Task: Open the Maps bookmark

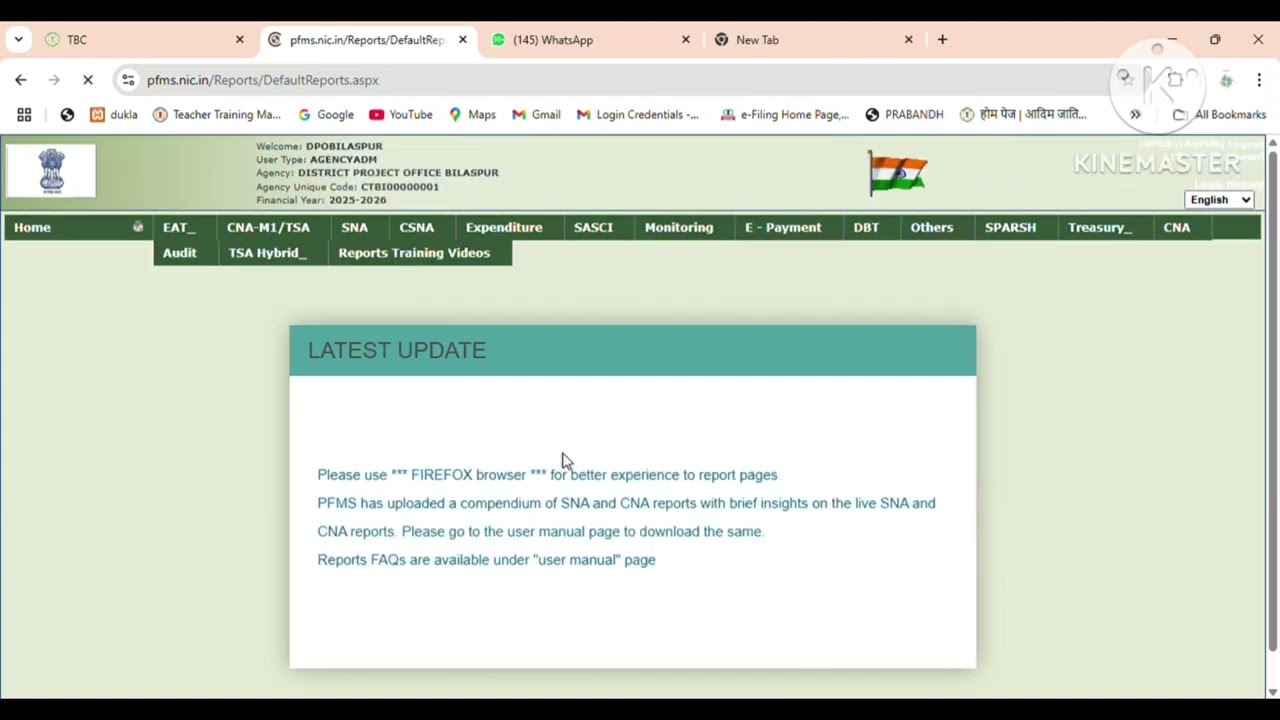Action: (x=472, y=115)
